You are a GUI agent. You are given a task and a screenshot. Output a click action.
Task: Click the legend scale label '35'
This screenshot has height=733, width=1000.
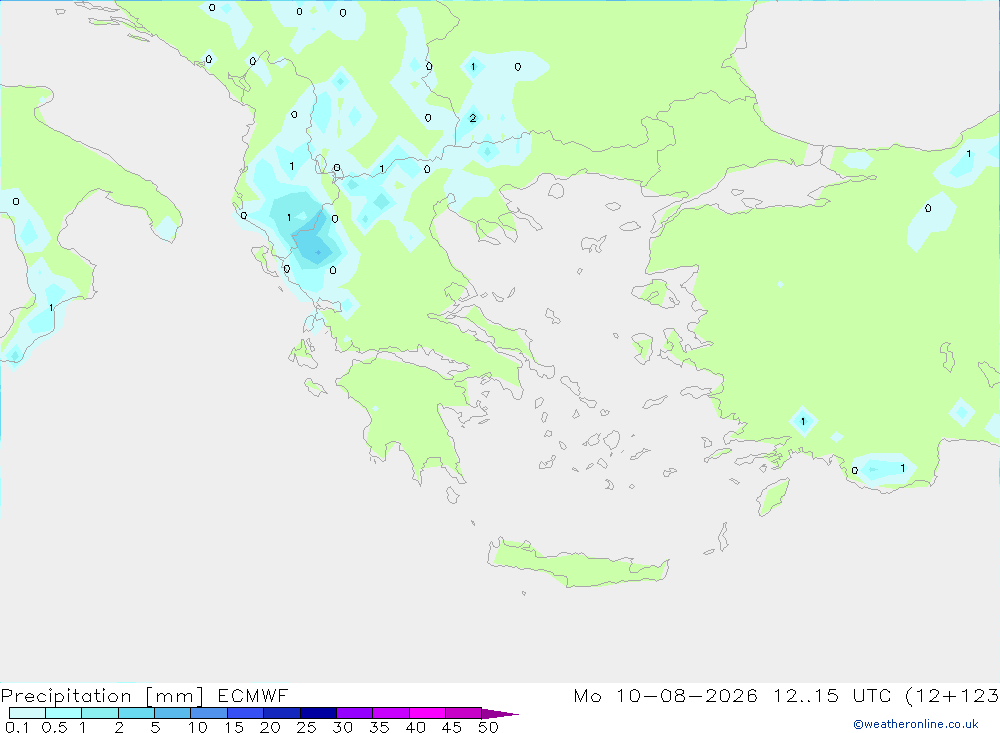(x=379, y=727)
